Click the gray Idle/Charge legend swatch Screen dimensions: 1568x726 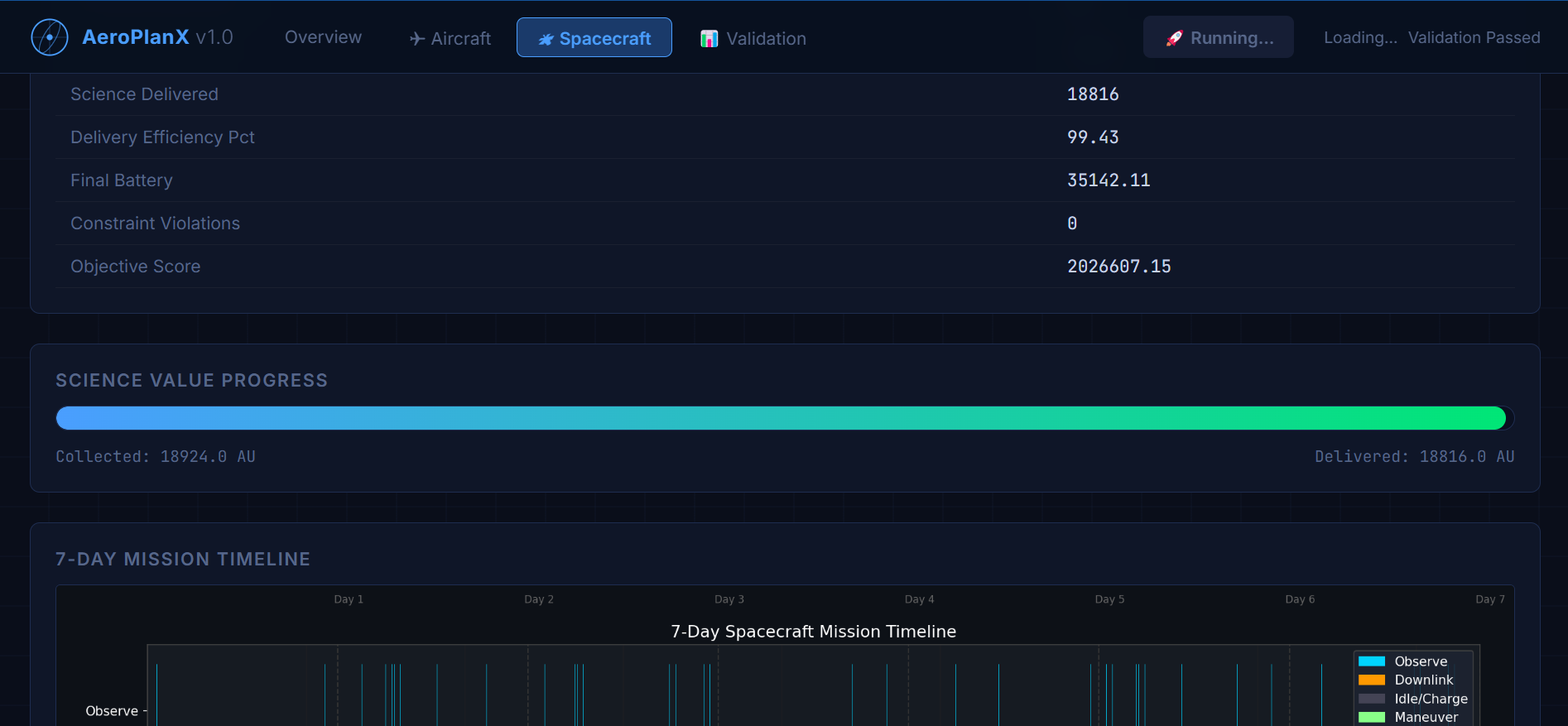[x=1372, y=699]
